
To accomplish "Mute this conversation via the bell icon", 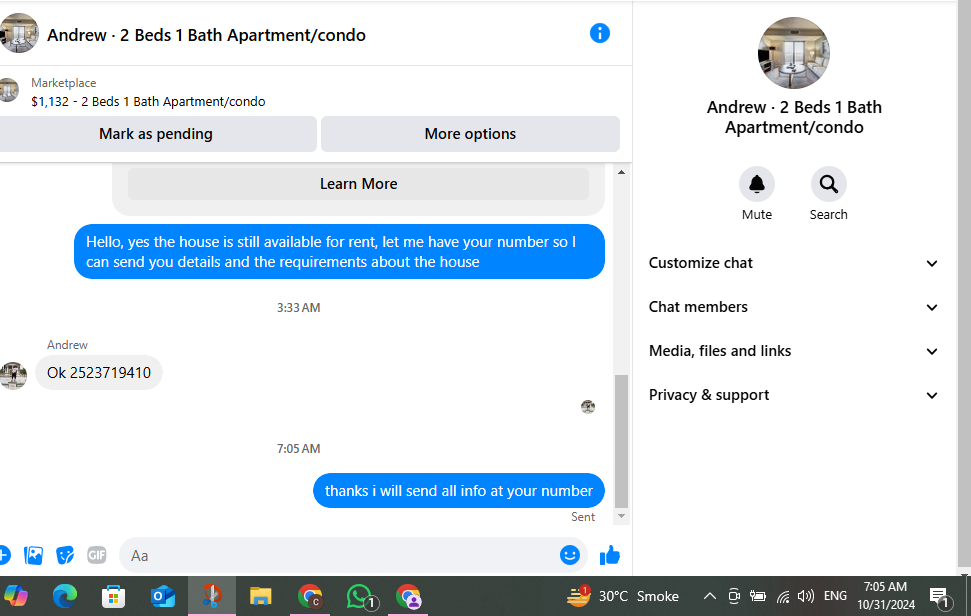I will pyautogui.click(x=757, y=184).
